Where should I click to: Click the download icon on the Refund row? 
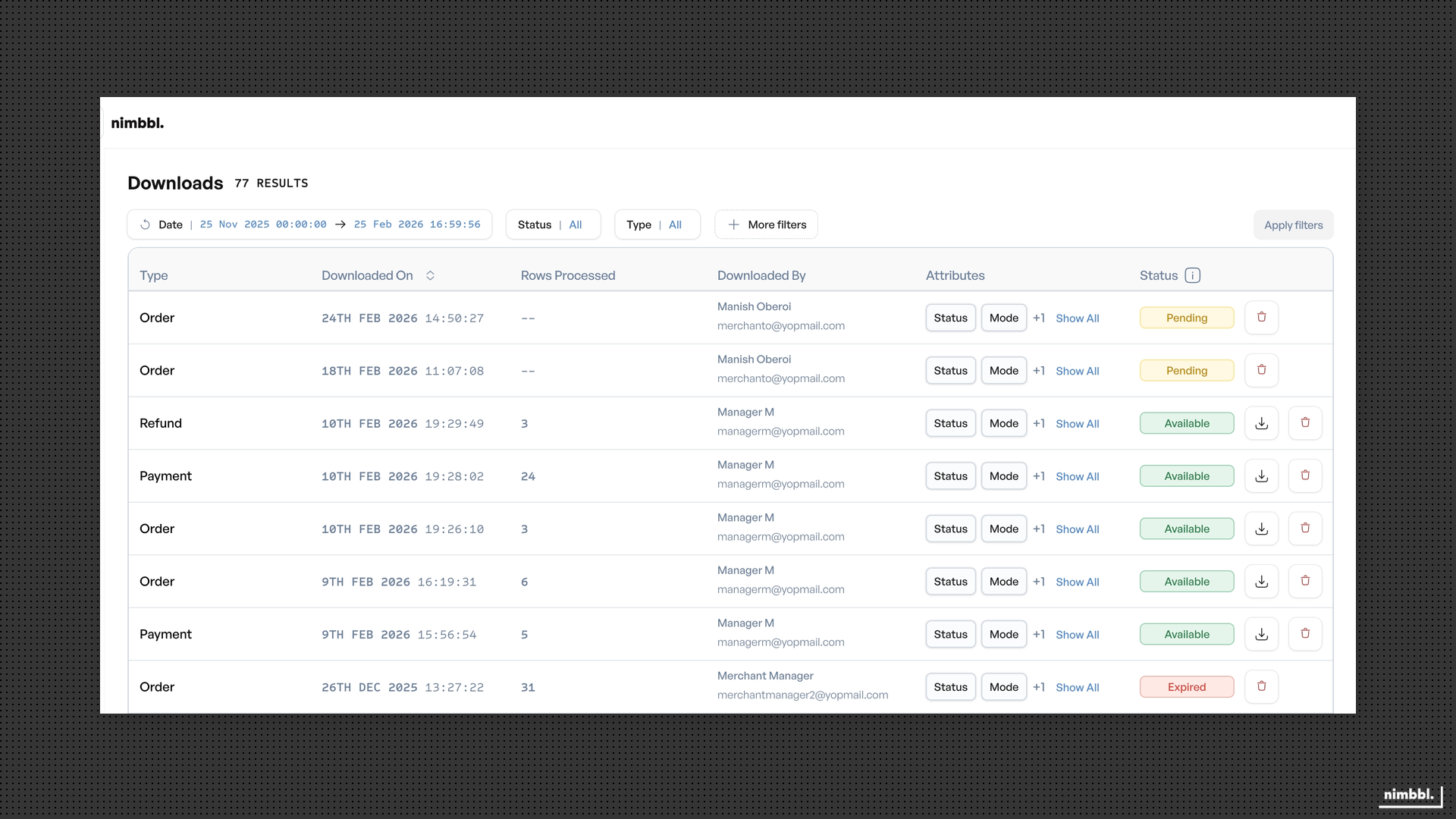[x=1261, y=422]
